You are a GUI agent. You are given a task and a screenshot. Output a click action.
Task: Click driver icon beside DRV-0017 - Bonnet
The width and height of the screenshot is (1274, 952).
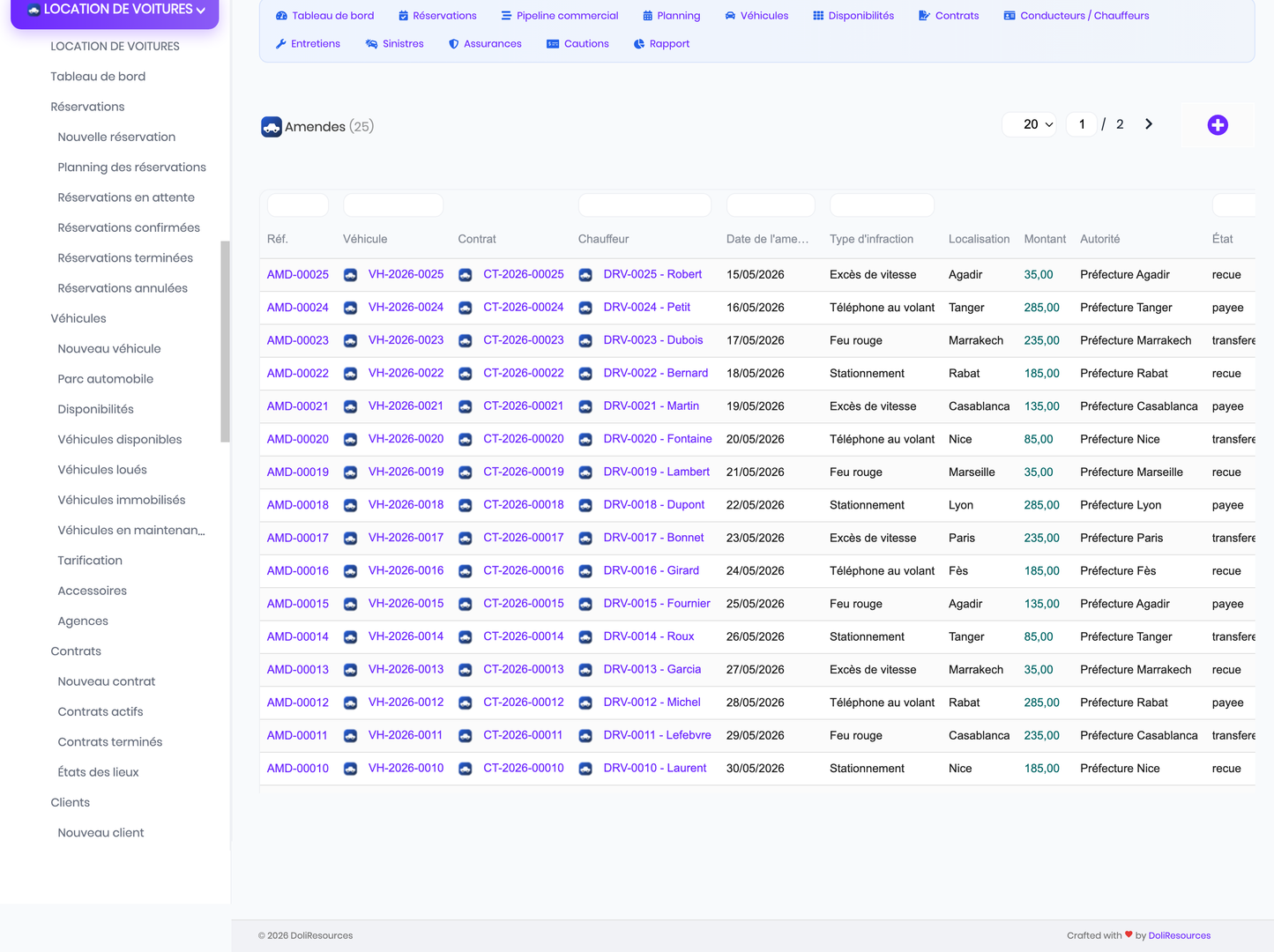click(585, 538)
